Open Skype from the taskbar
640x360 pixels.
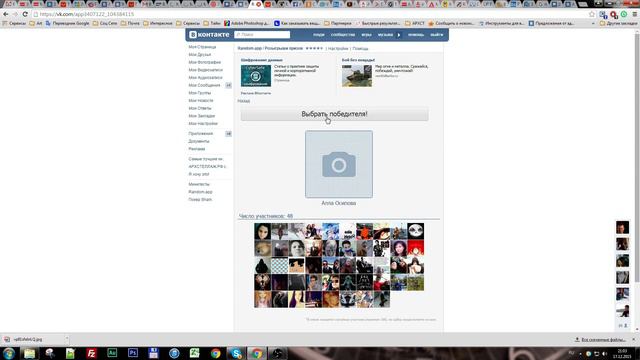click(x=236, y=353)
